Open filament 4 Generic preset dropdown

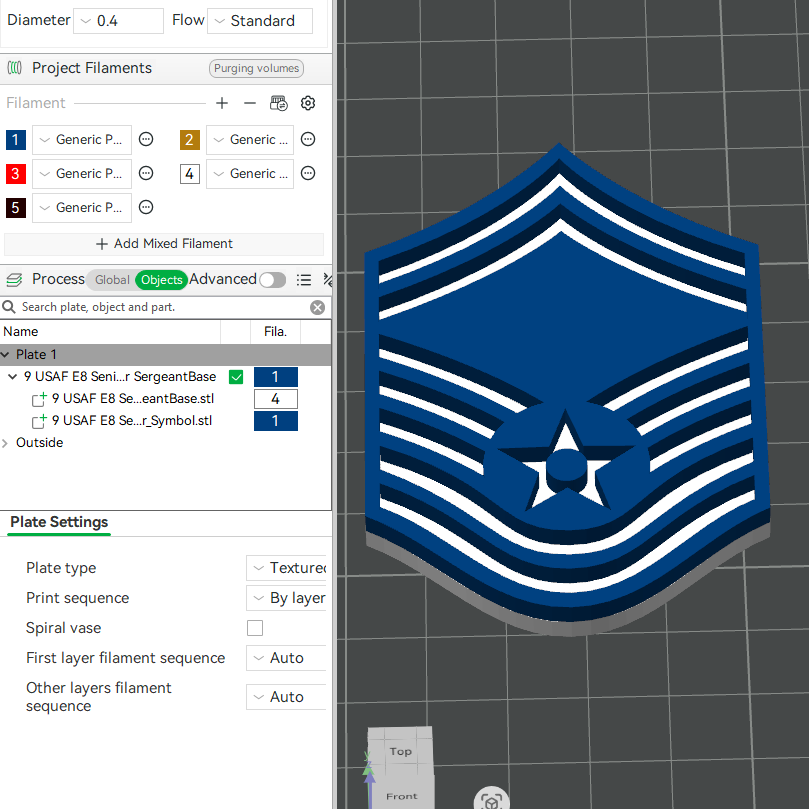coord(250,173)
